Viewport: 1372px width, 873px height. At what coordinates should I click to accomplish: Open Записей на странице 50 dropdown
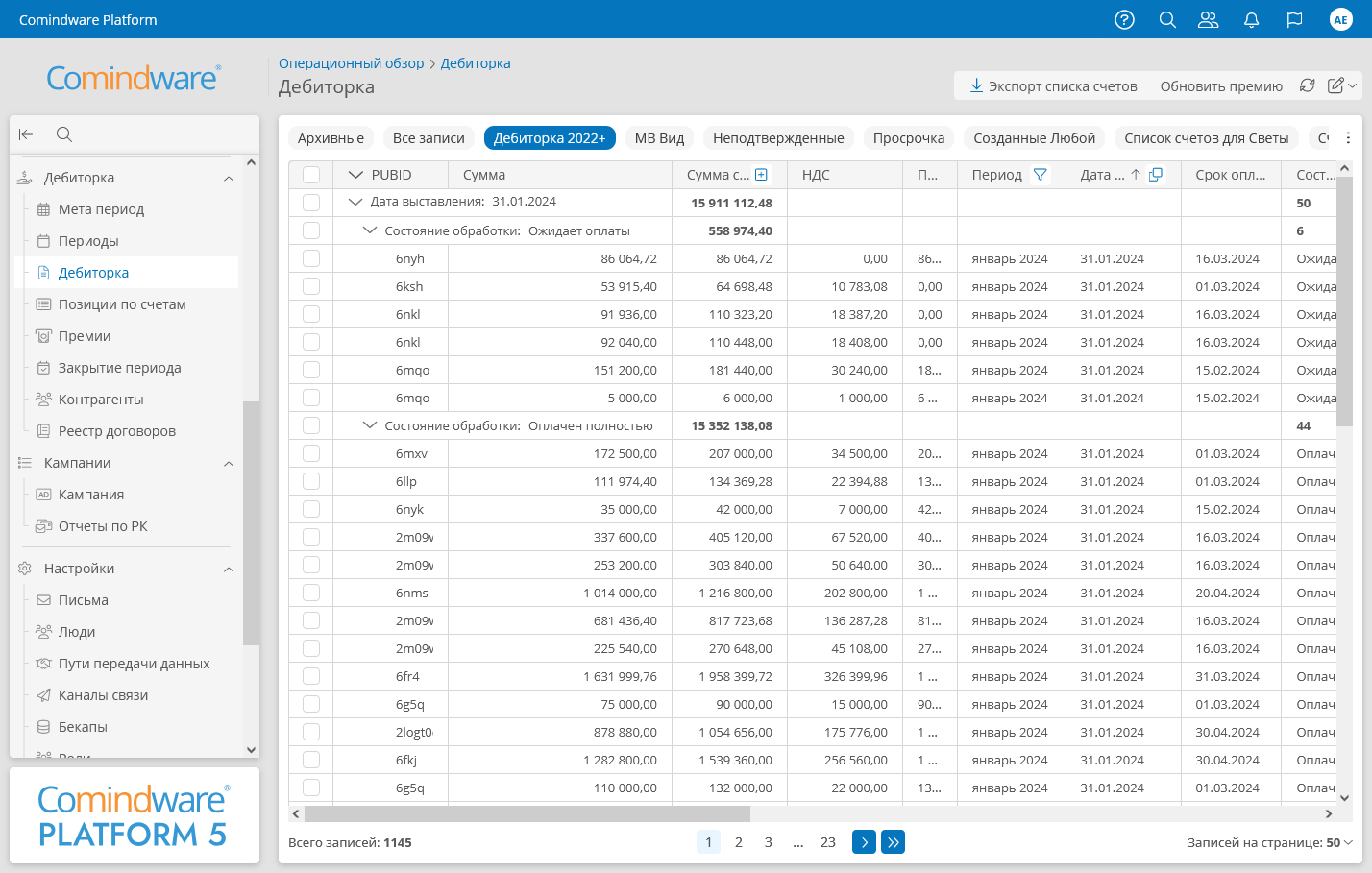(x=1338, y=842)
